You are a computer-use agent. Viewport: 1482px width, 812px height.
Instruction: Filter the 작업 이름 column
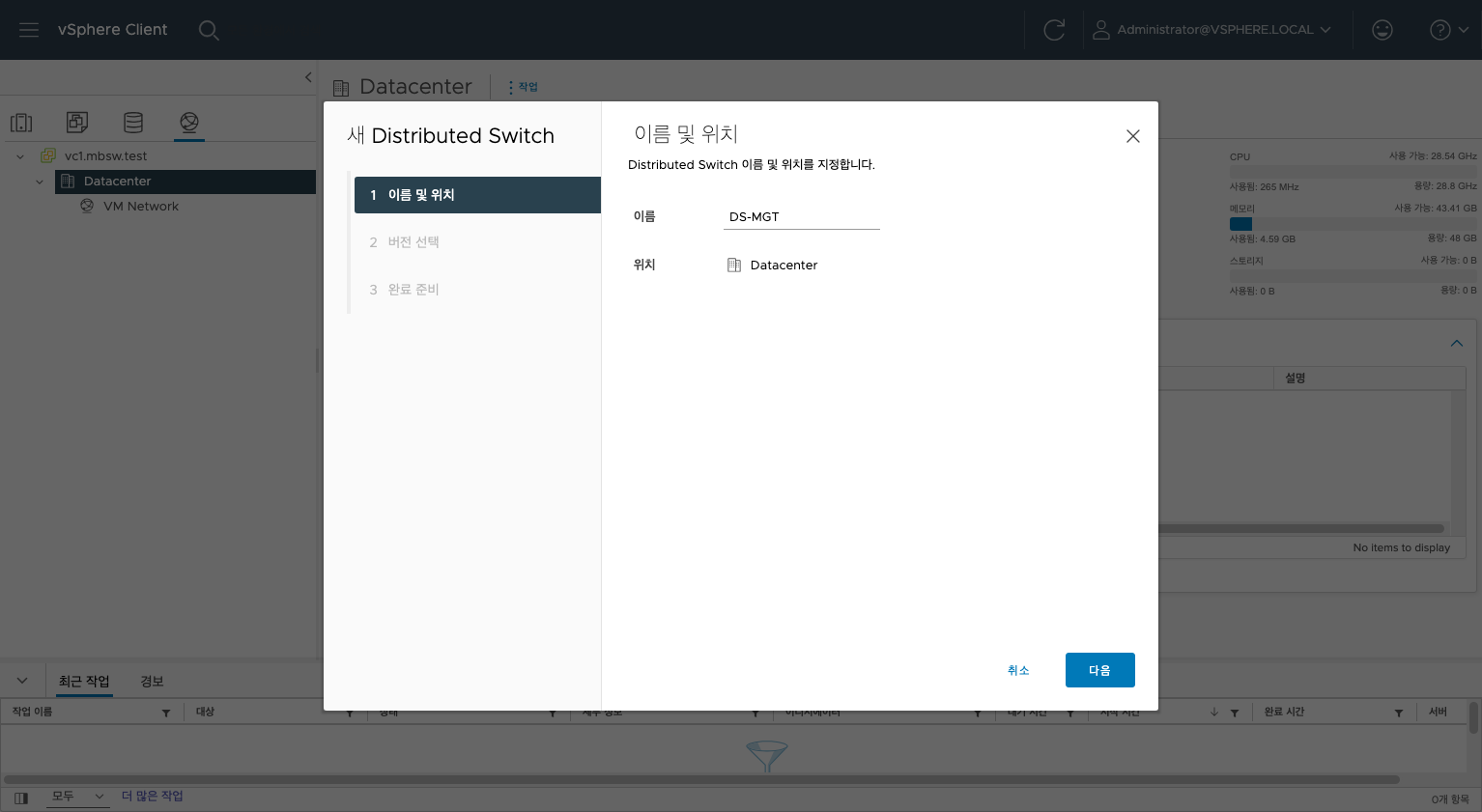coord(166,713)
